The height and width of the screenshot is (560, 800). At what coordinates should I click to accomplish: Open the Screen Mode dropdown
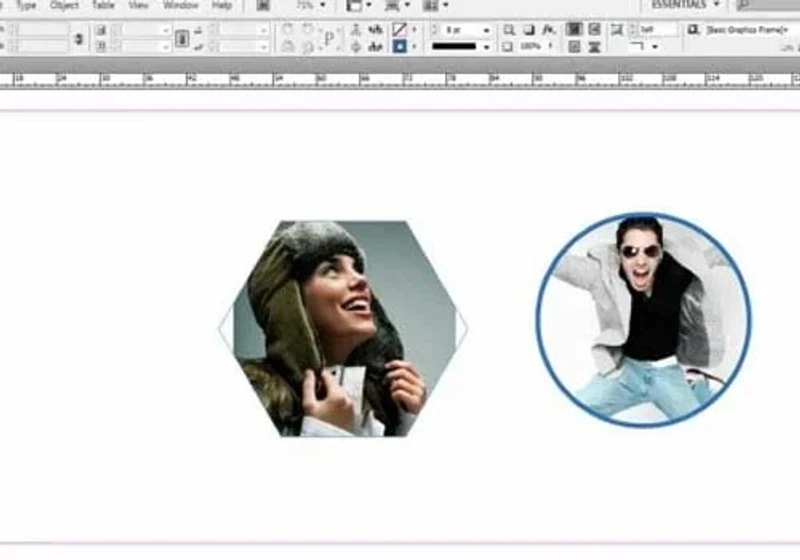(x=397, y=6)
